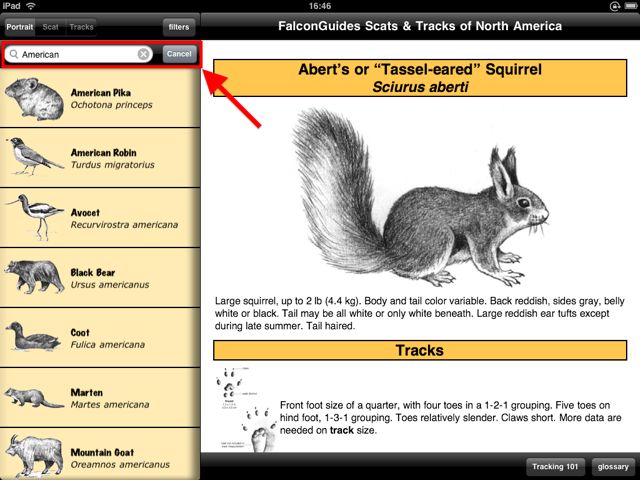Switch to the Scat view tab
The image size is (640, 480).
51,27
